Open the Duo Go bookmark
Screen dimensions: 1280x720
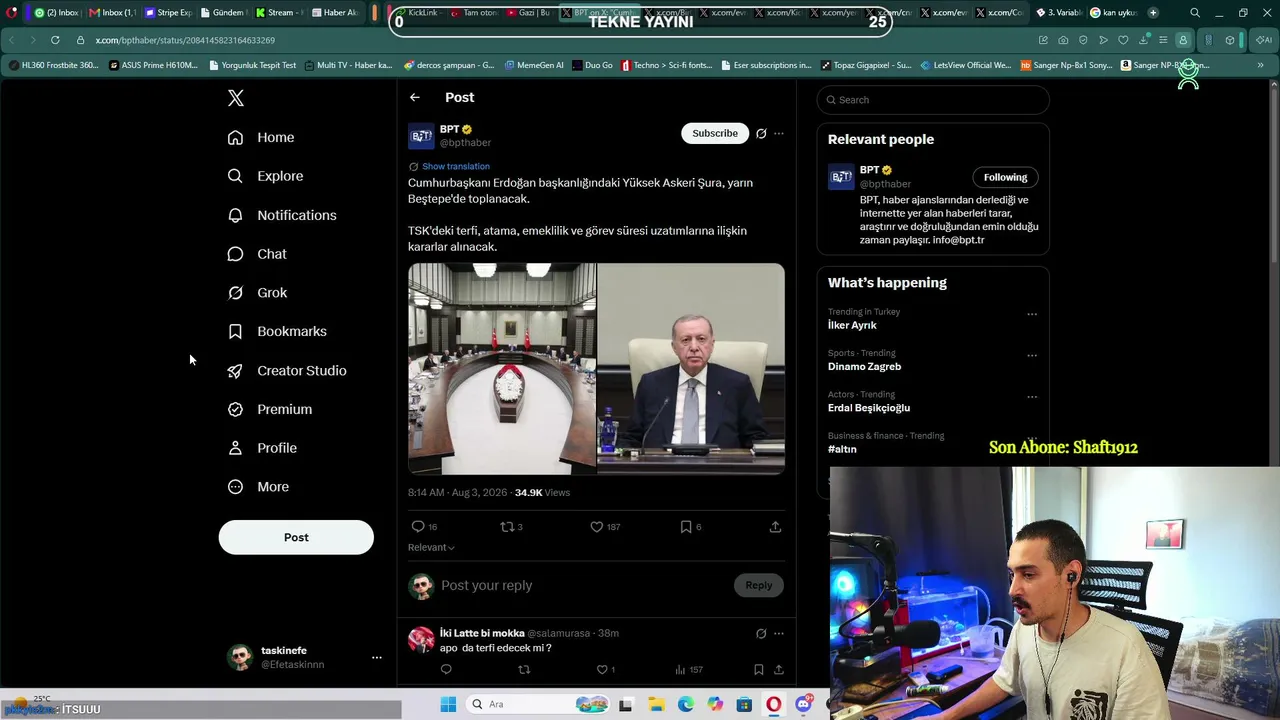pyautogui.click(x=592, y=65)
